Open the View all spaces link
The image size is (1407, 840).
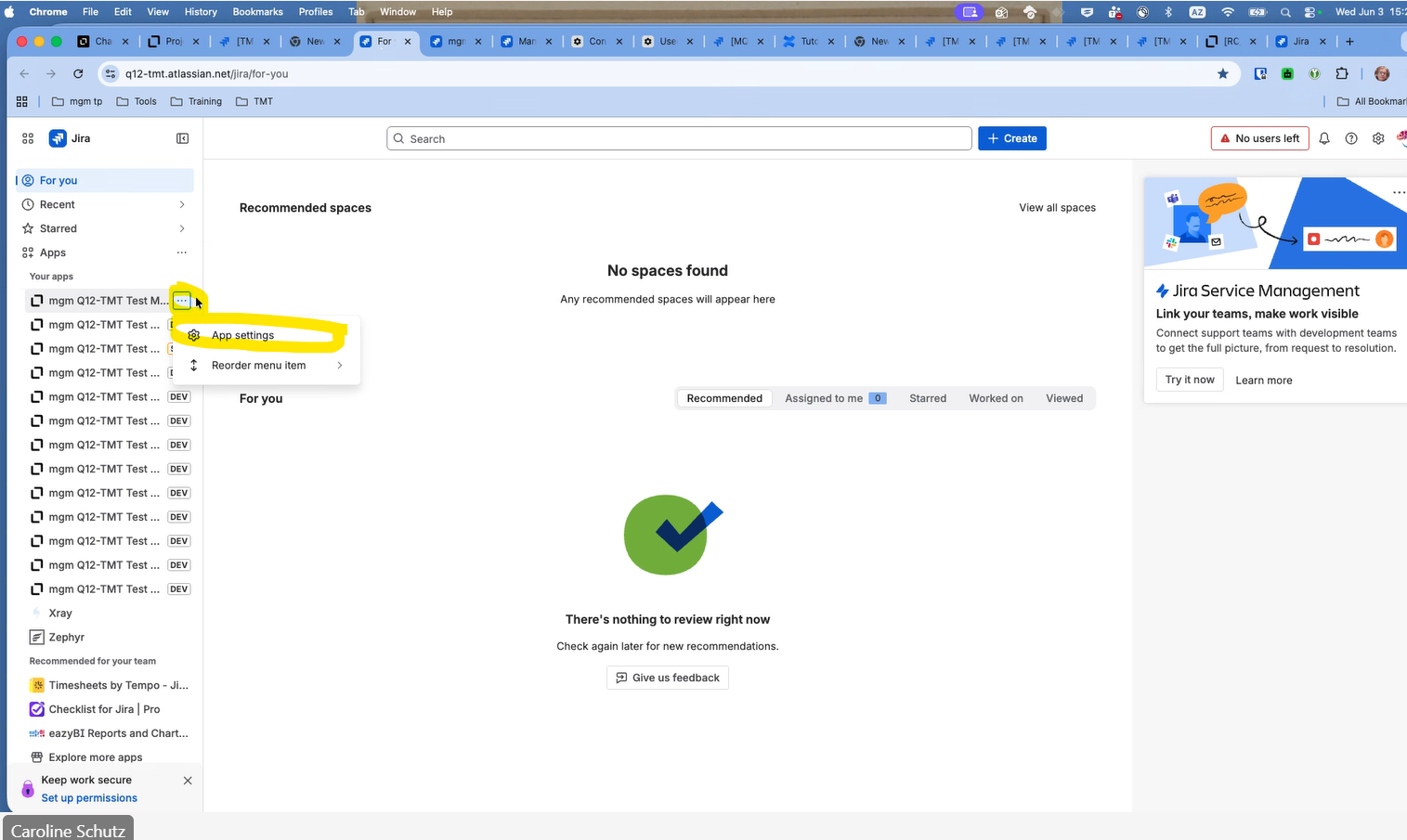pos(1057,208)
